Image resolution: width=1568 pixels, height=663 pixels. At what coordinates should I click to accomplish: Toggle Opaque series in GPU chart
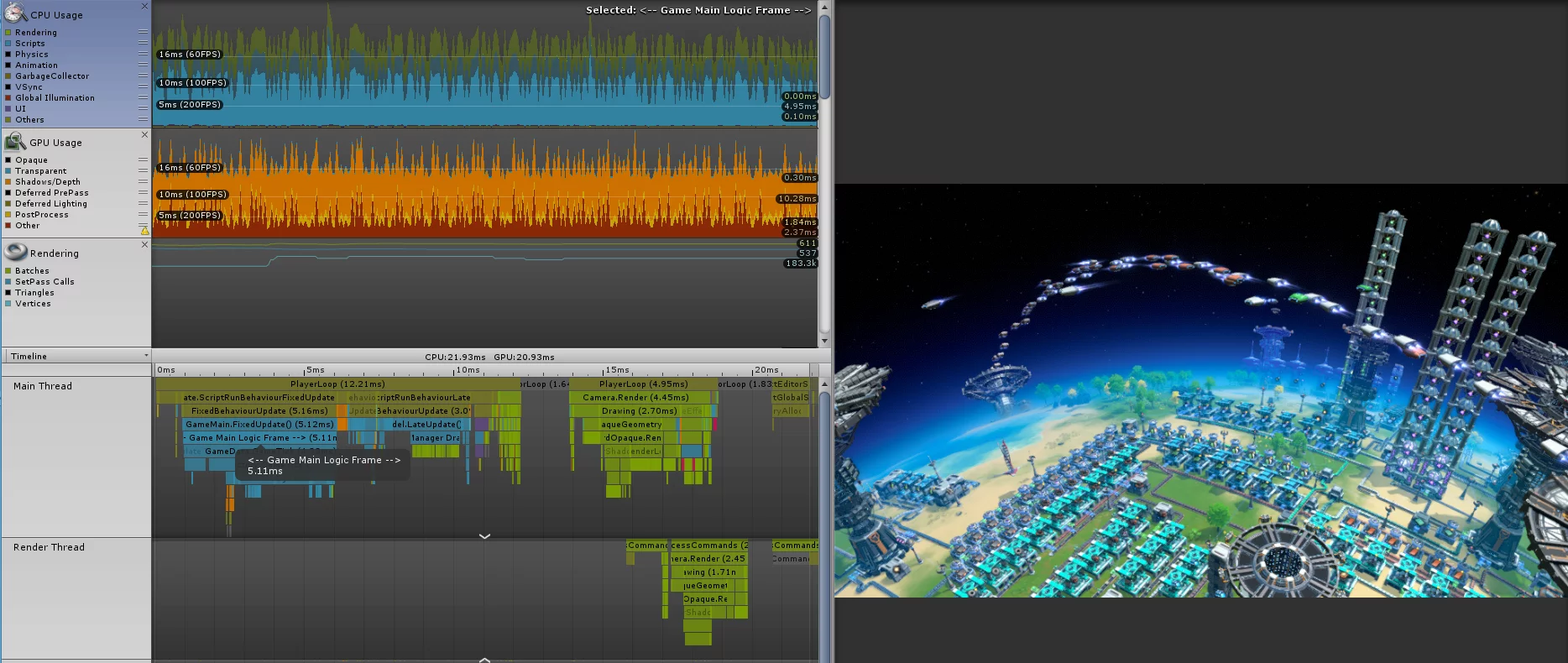point(8,160)
